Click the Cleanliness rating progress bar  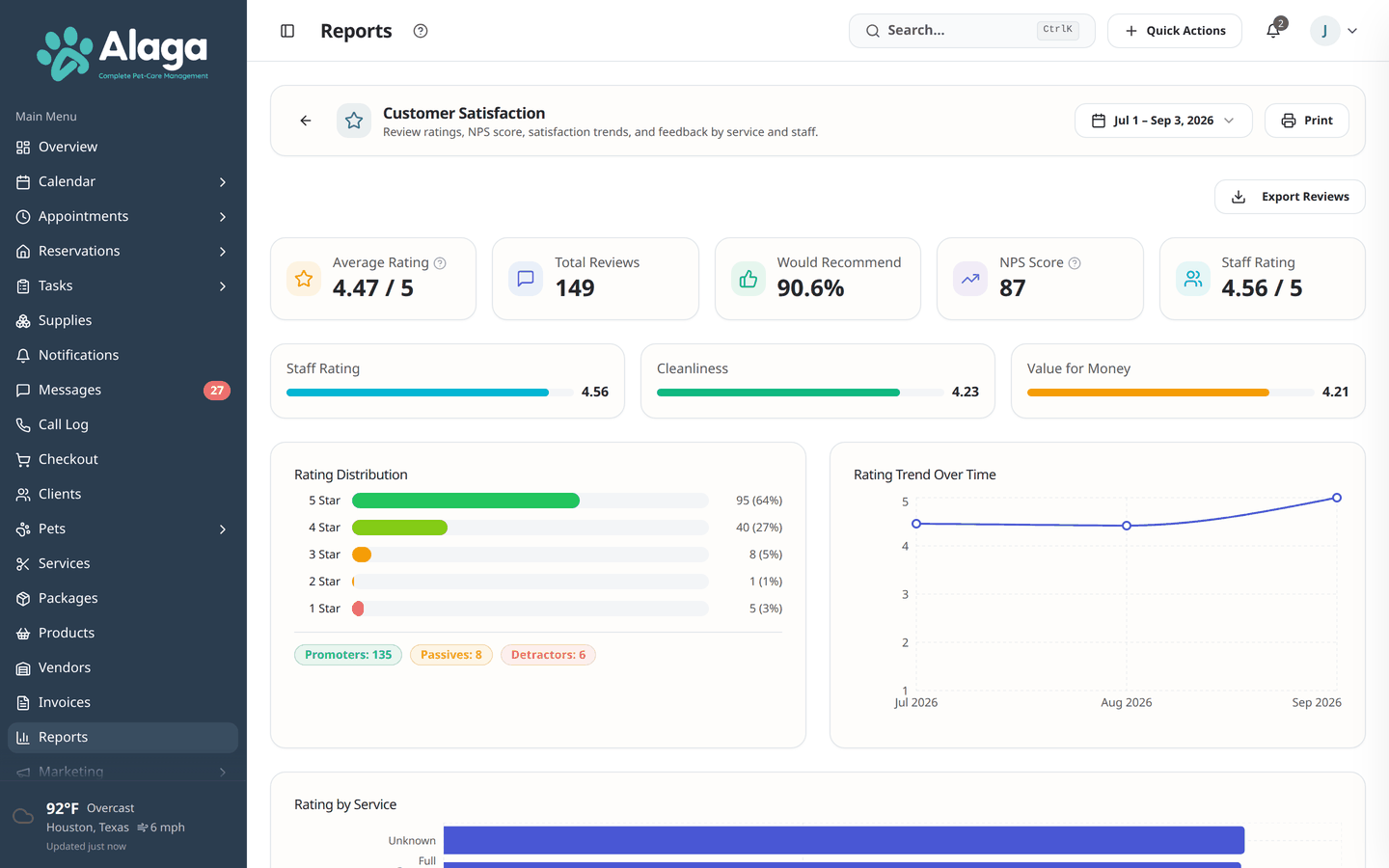(x=801, y=393)
